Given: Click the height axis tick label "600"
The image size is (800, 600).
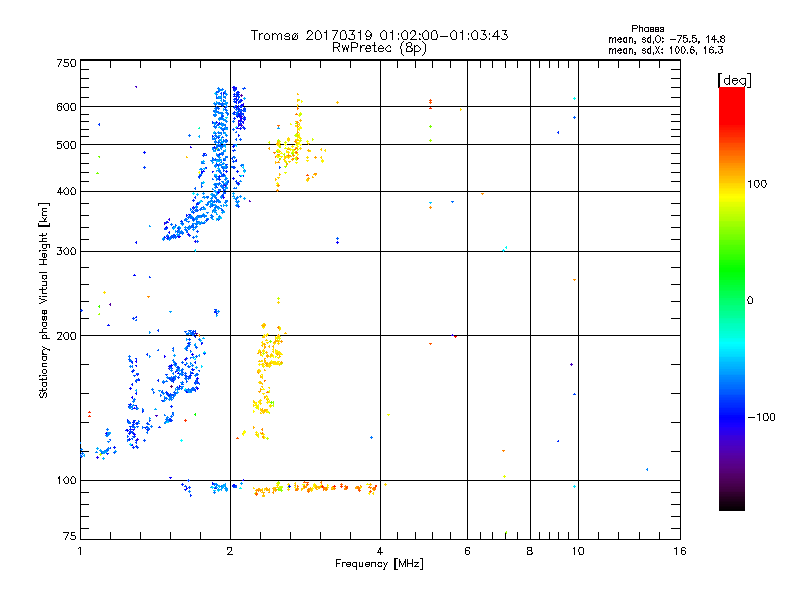Looking at the screenshot, I should pyautogui.click(x=66, y=107).
